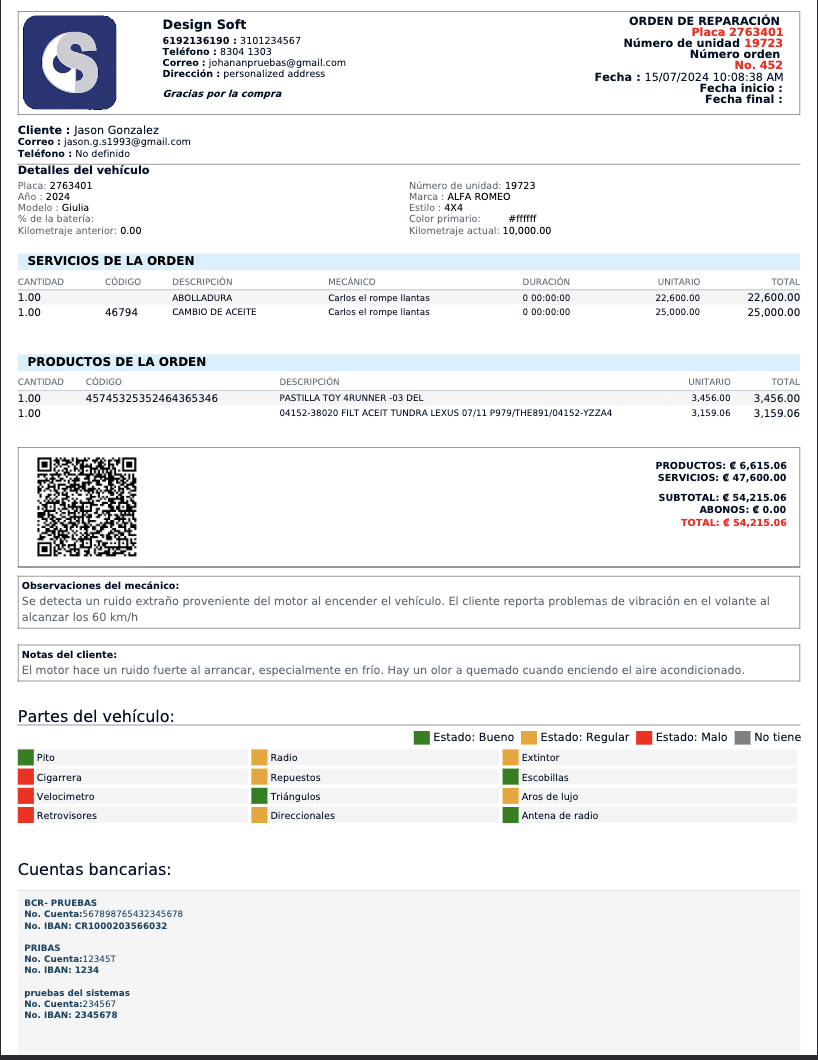Image resolution: width=818 pixels, height=1060 pixels.
Task: Click the 'ABONOS: ₡ 0.00' line
Action: 743,510
